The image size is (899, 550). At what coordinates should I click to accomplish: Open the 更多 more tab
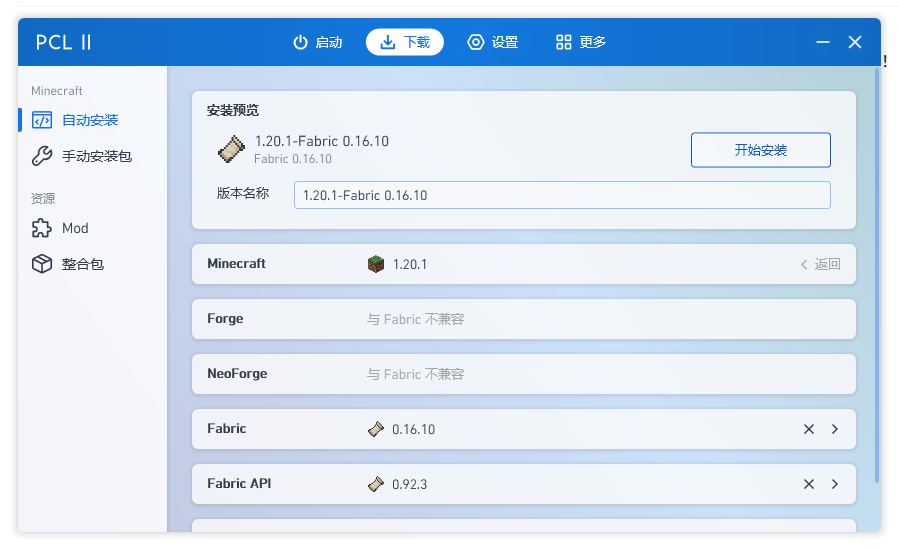point(581,42)
